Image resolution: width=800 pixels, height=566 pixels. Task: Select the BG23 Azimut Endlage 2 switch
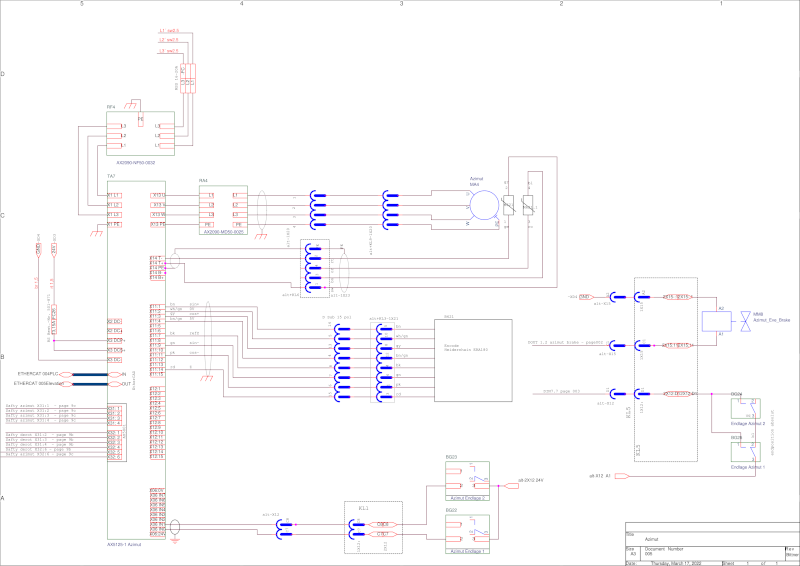pos(466,479)
